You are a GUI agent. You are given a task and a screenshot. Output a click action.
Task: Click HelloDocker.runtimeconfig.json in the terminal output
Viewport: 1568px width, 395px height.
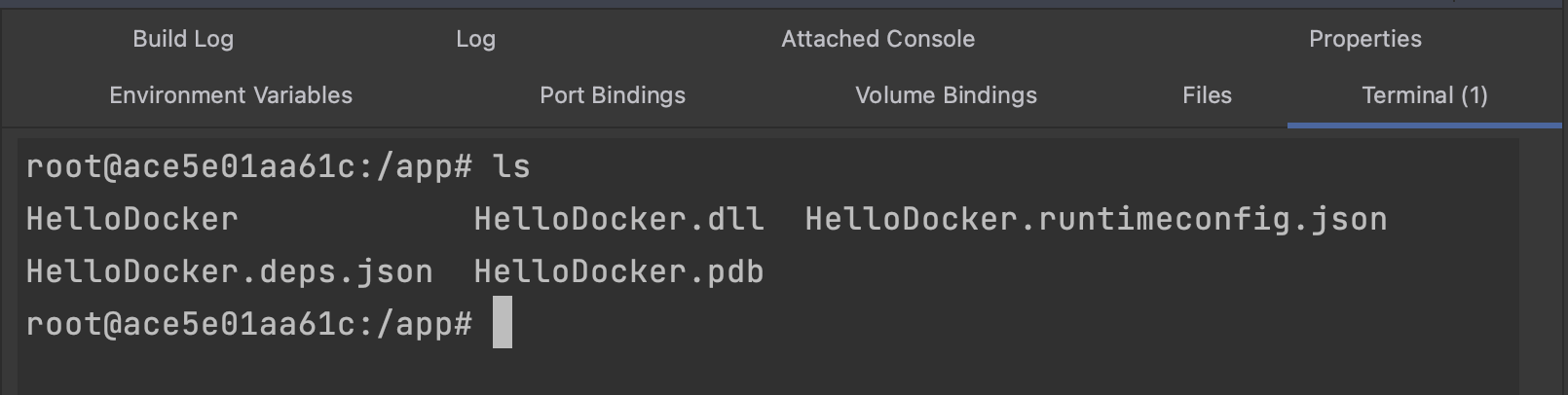pos(1096,219)
